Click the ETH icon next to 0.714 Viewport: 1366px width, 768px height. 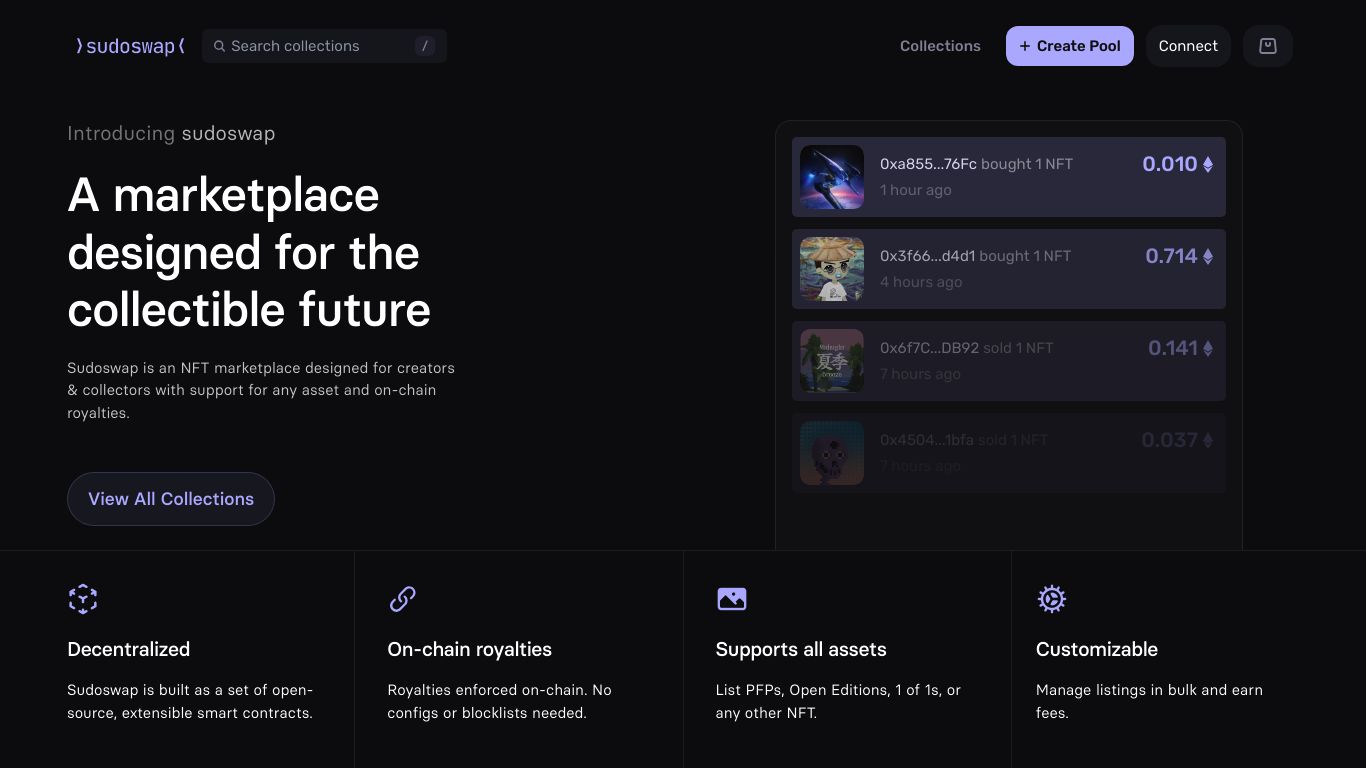(1207, 257)
